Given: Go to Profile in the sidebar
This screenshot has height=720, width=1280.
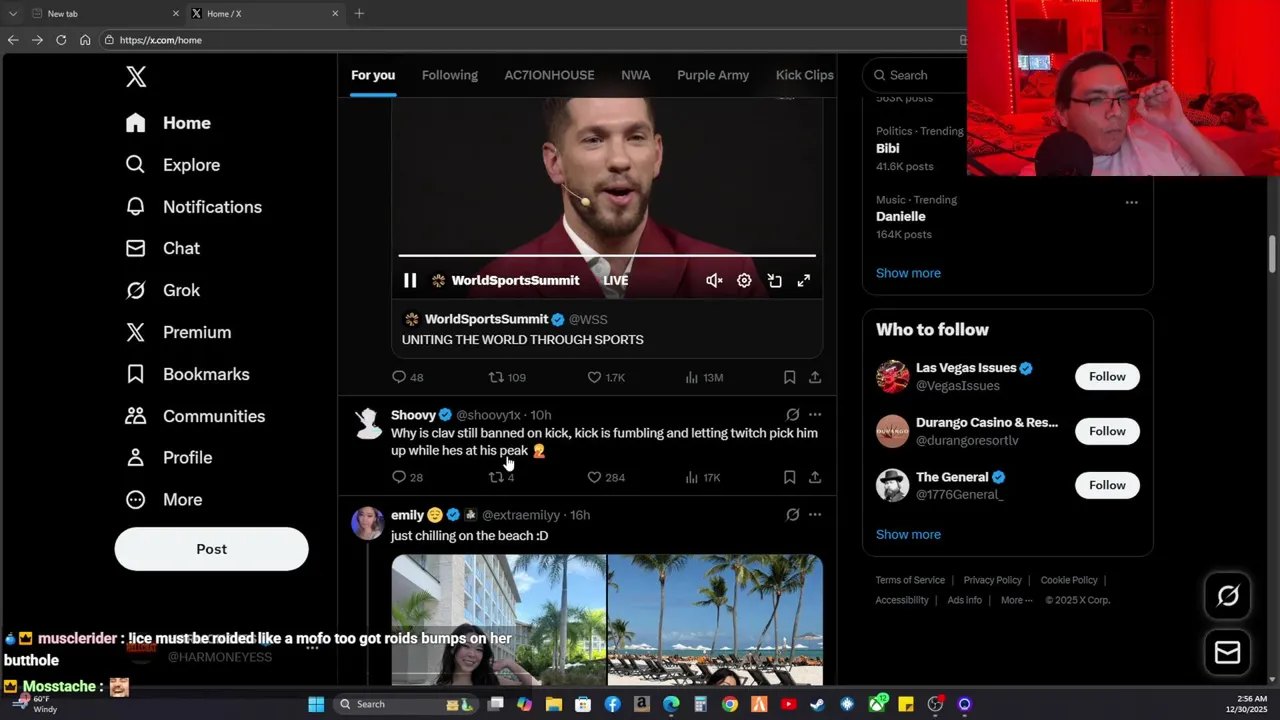Looking at the screenshot, I should click(x=170, y=457).
